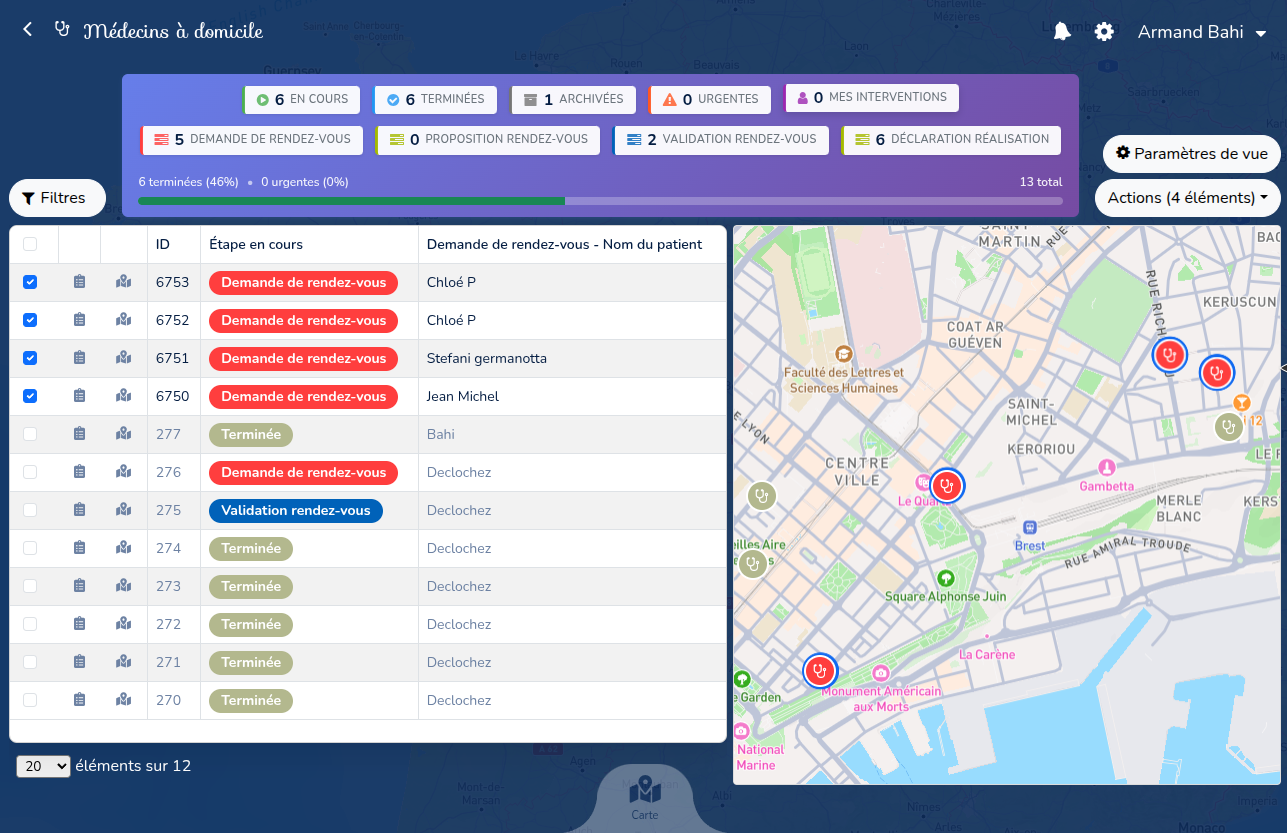Click Validation rendez-vous badge in row 275
The height and width of the screenshot is (833, 1287).
296,510
